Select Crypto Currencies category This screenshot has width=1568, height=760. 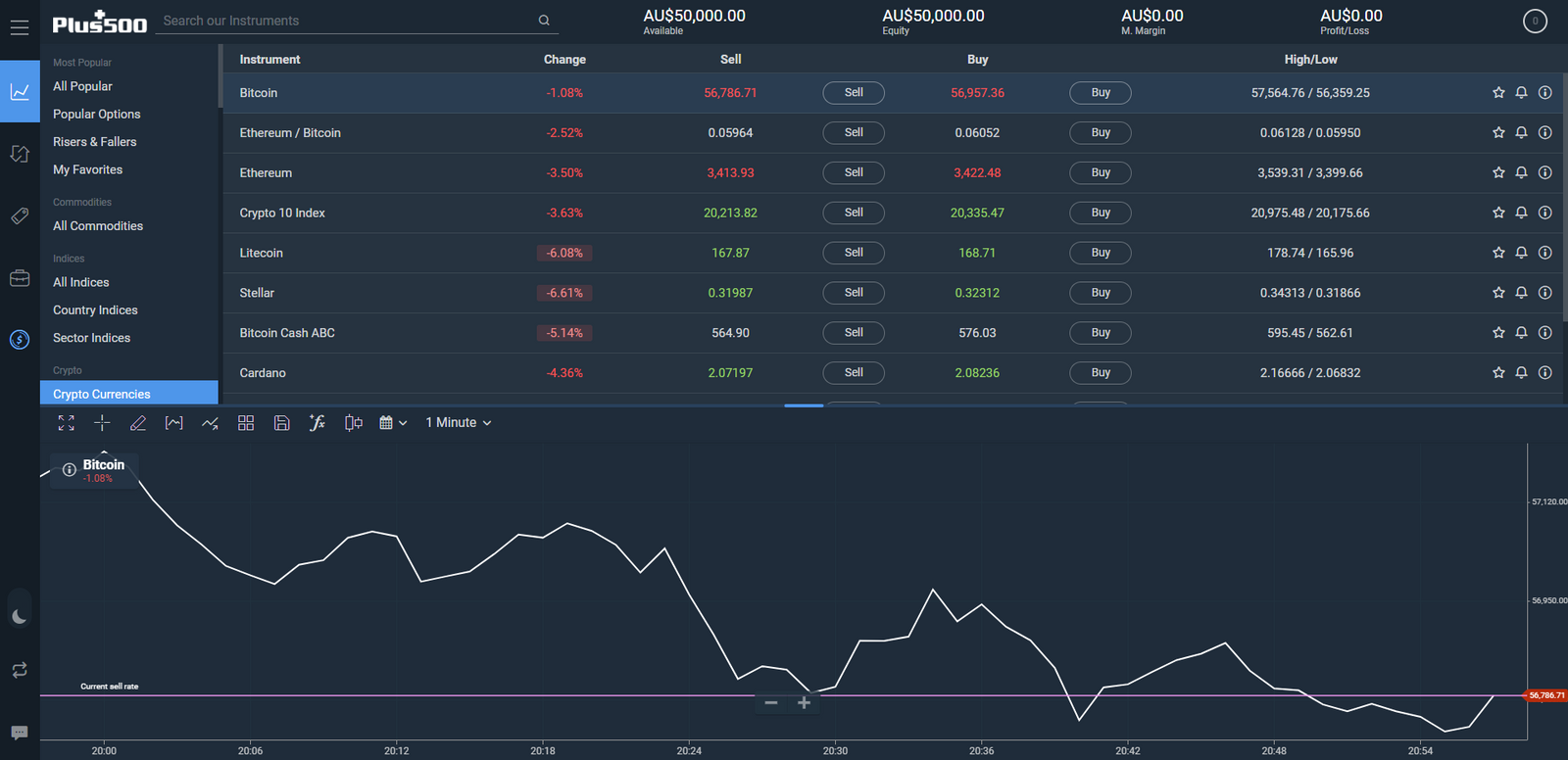point(129,394)
